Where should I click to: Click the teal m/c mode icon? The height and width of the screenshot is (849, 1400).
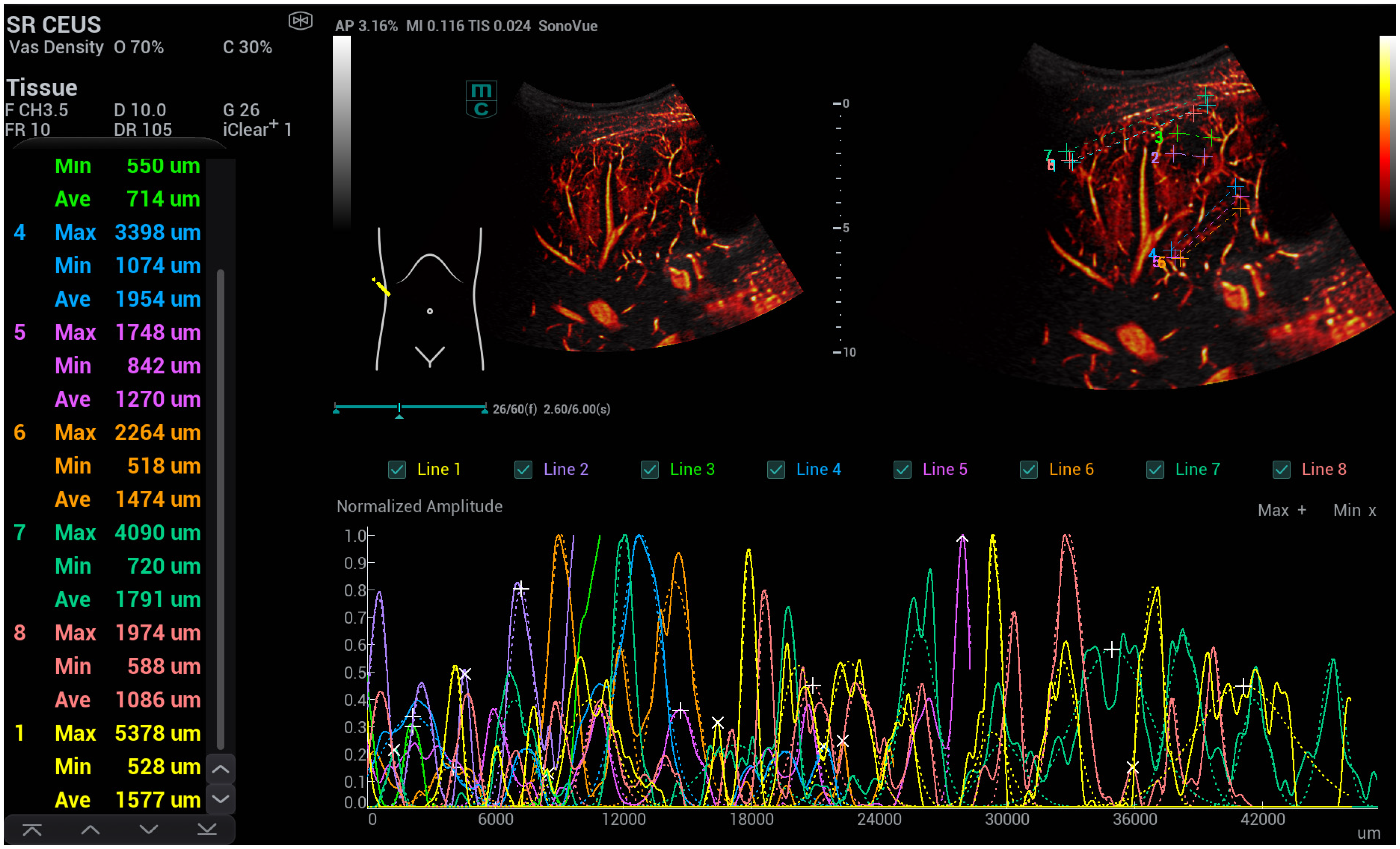[x=481, y=99]
